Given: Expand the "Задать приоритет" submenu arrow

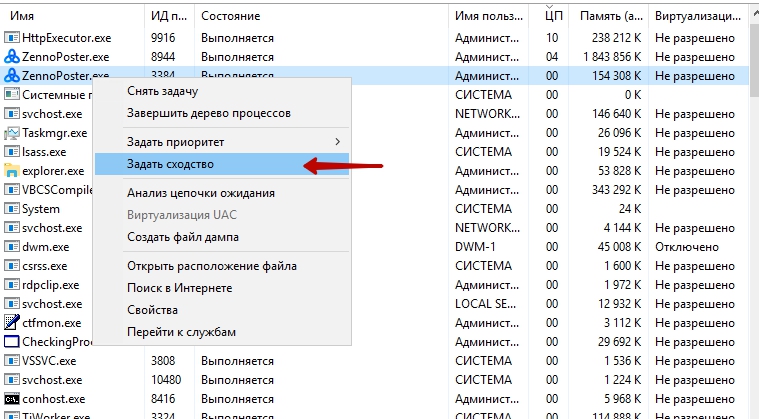Looking at the screenshot, I should pos(337,142).
